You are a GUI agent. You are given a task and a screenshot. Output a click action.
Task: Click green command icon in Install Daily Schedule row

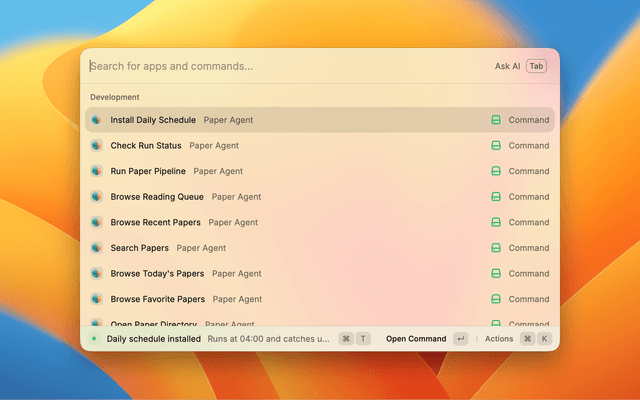tap(495, 120)
